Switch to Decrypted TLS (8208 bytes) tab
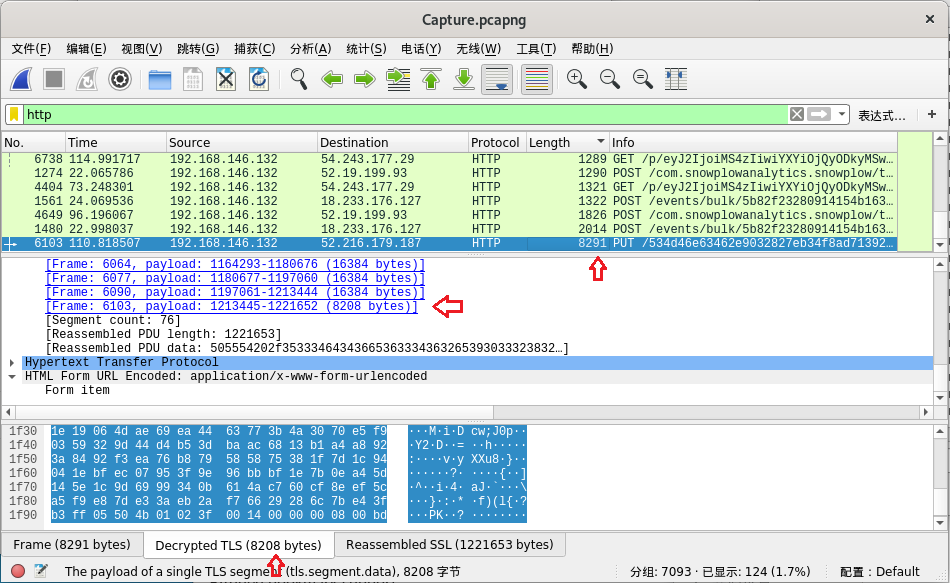The image size is (950, 583). pos(238,545)
